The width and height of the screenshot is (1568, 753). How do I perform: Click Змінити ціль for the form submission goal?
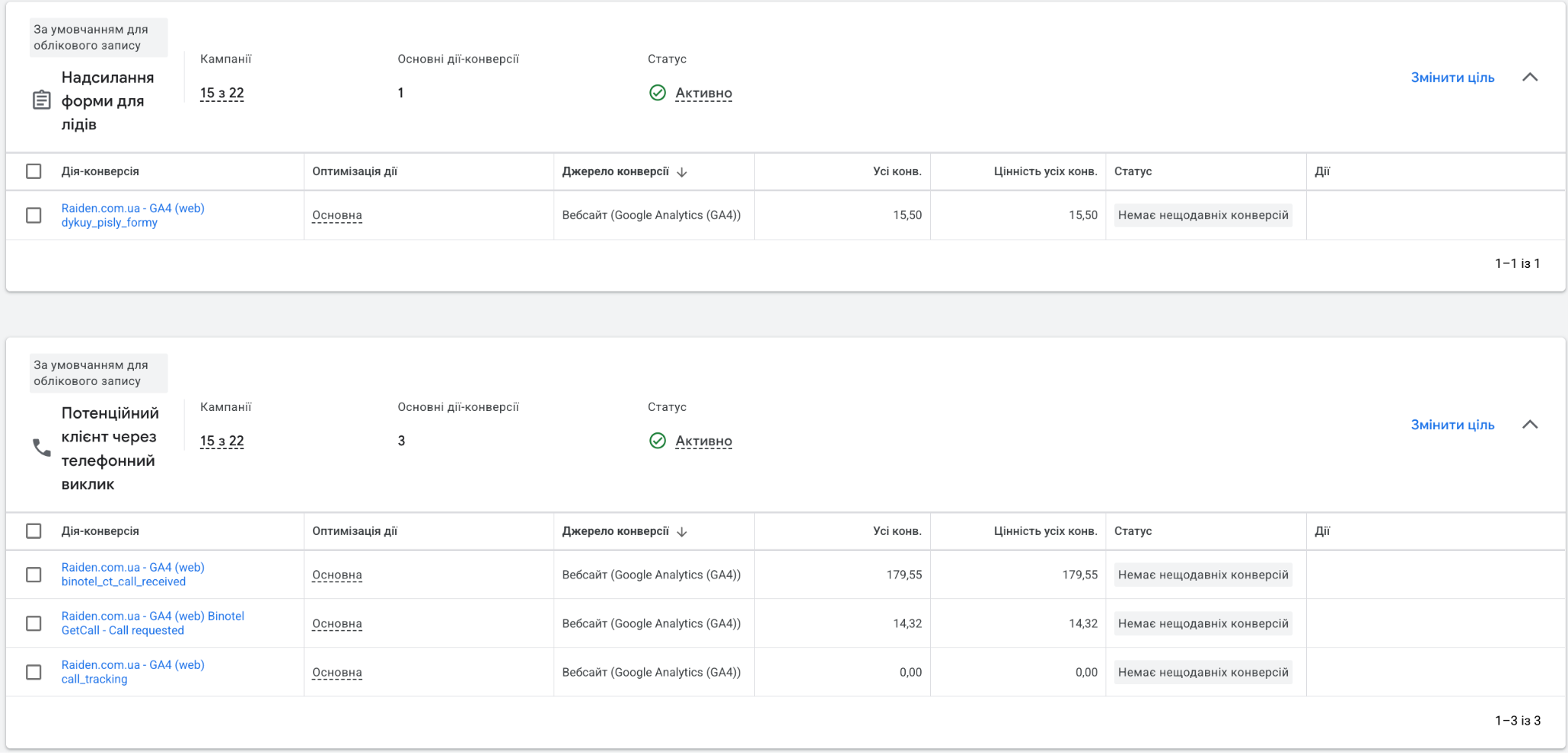coord(1452,77)
